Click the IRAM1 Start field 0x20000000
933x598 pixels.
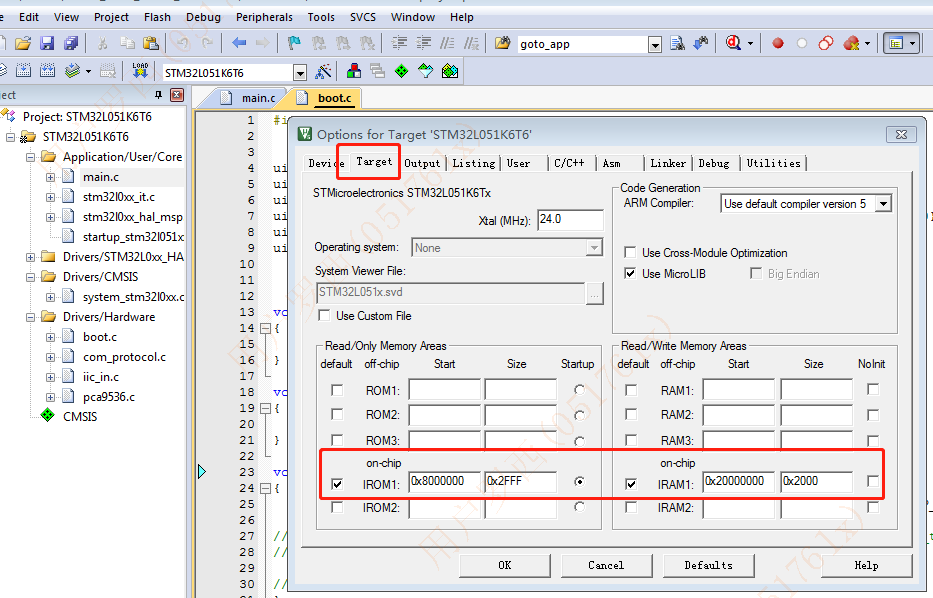click(738, 481)
